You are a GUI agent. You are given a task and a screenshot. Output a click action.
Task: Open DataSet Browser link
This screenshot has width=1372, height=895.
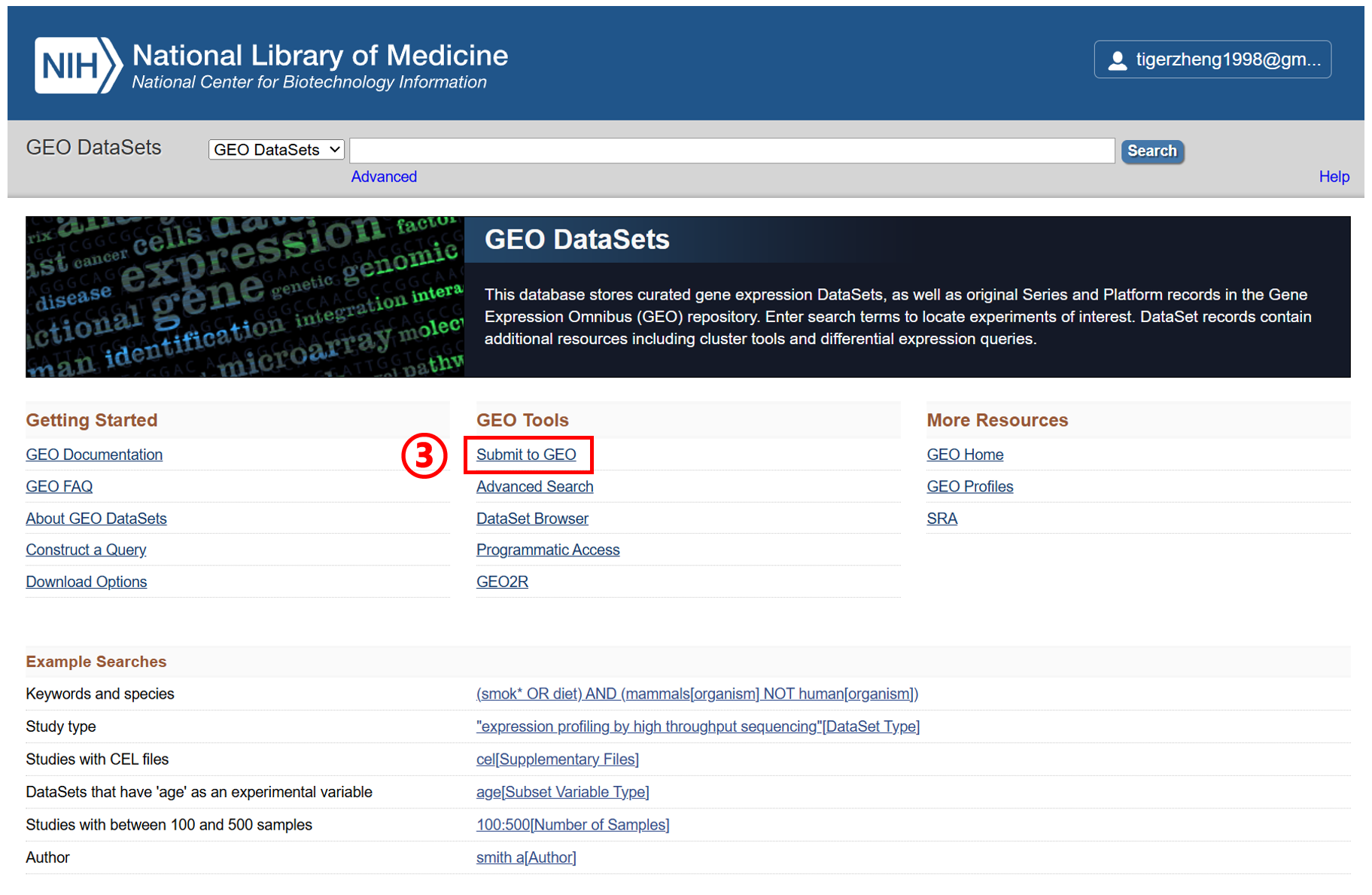click(532, 519)
